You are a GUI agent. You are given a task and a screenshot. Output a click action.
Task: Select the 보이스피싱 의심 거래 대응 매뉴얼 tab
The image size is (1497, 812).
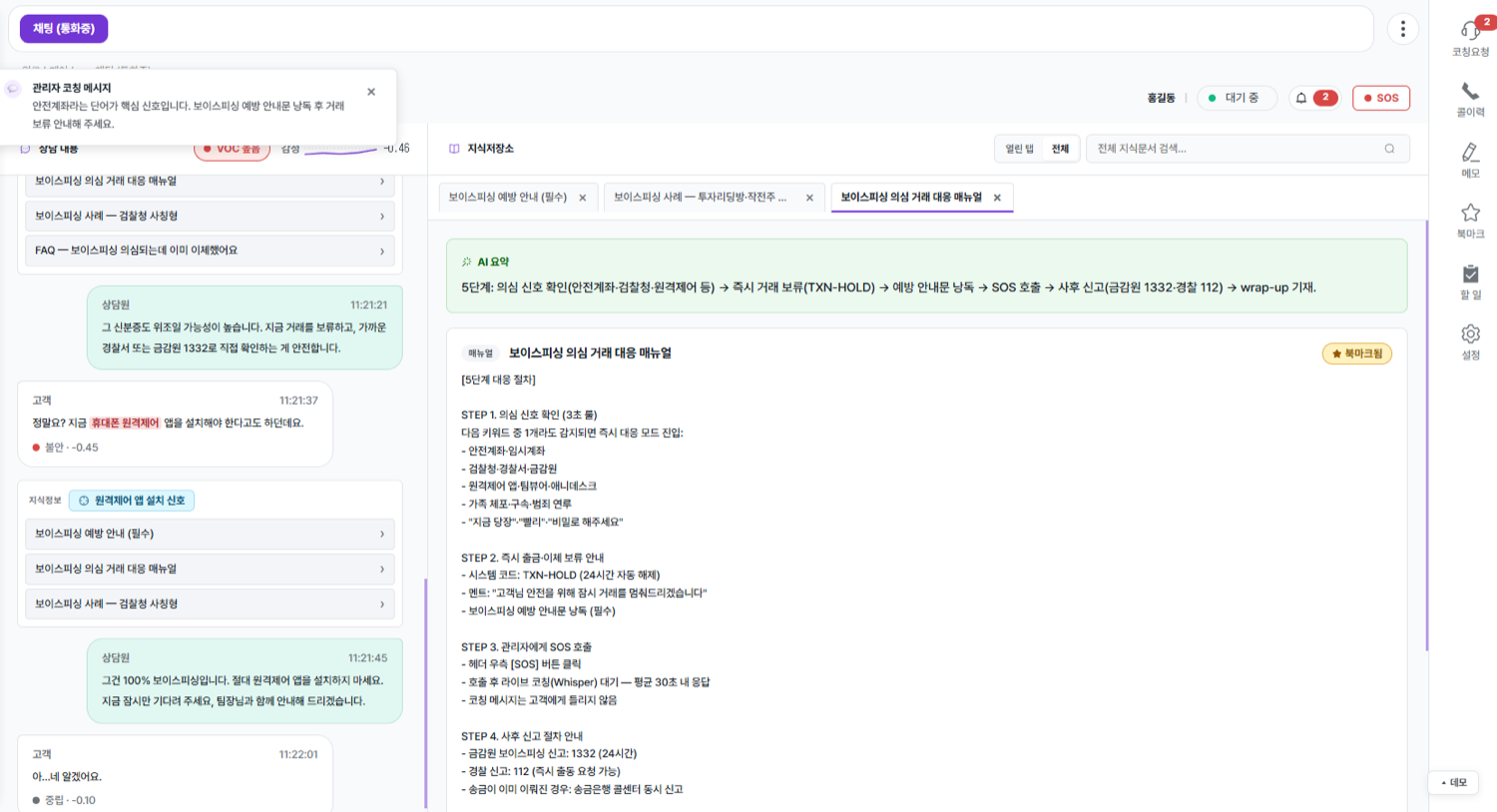tap(911, 198)
